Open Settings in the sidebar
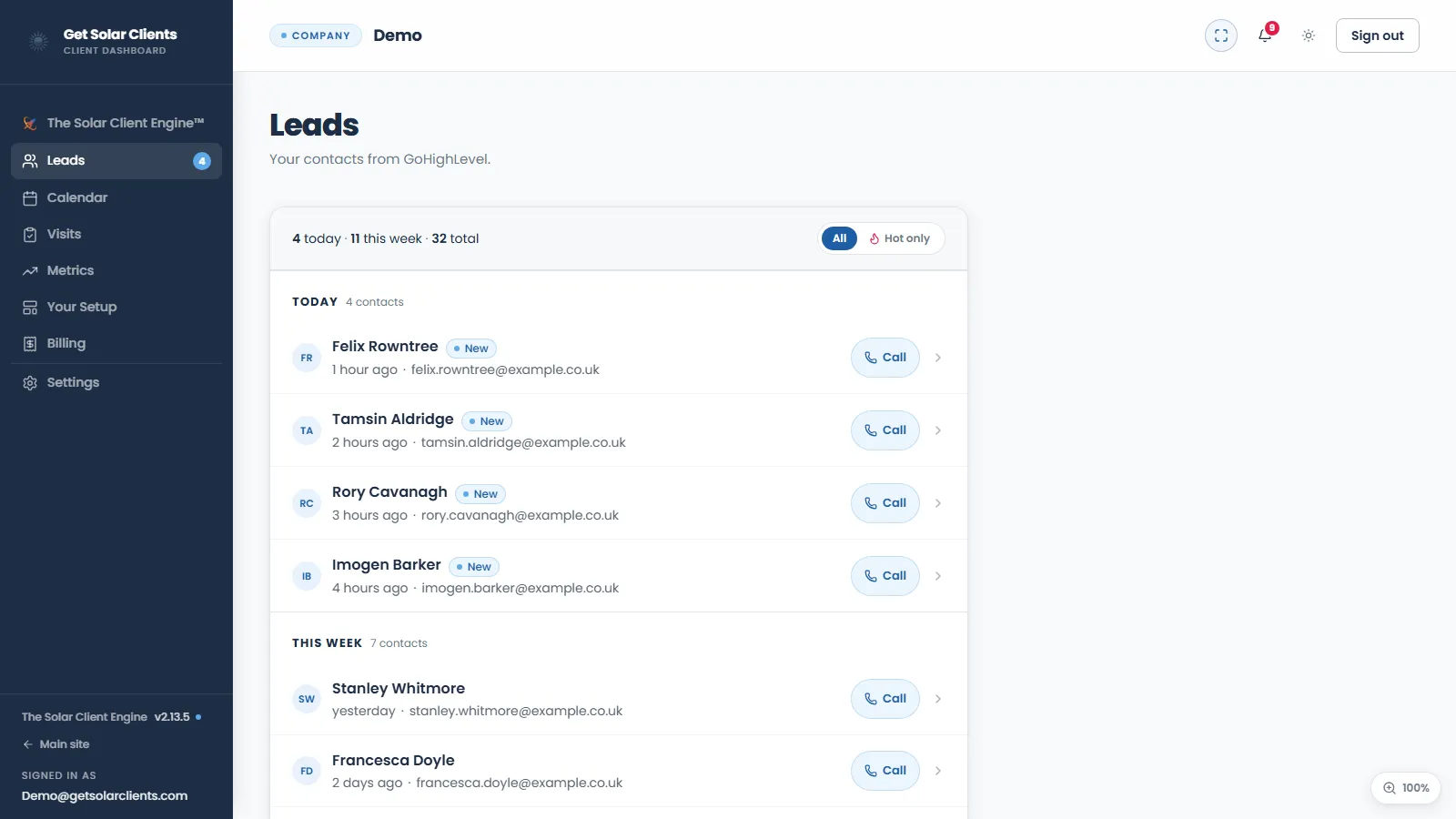 (x=116, y=382)
